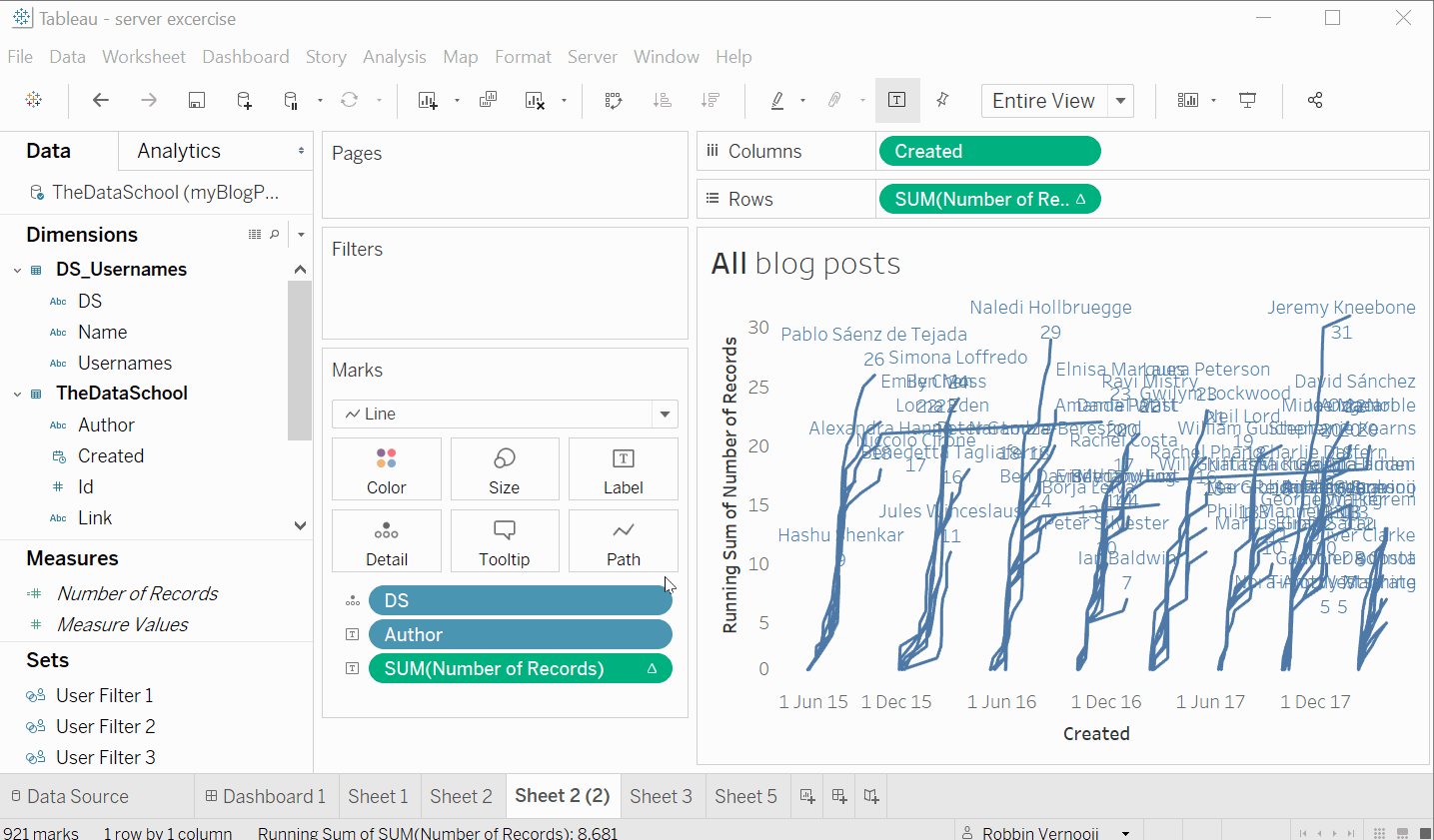Open the Color button on the Marks card
1434x840 pixels.
387,468
